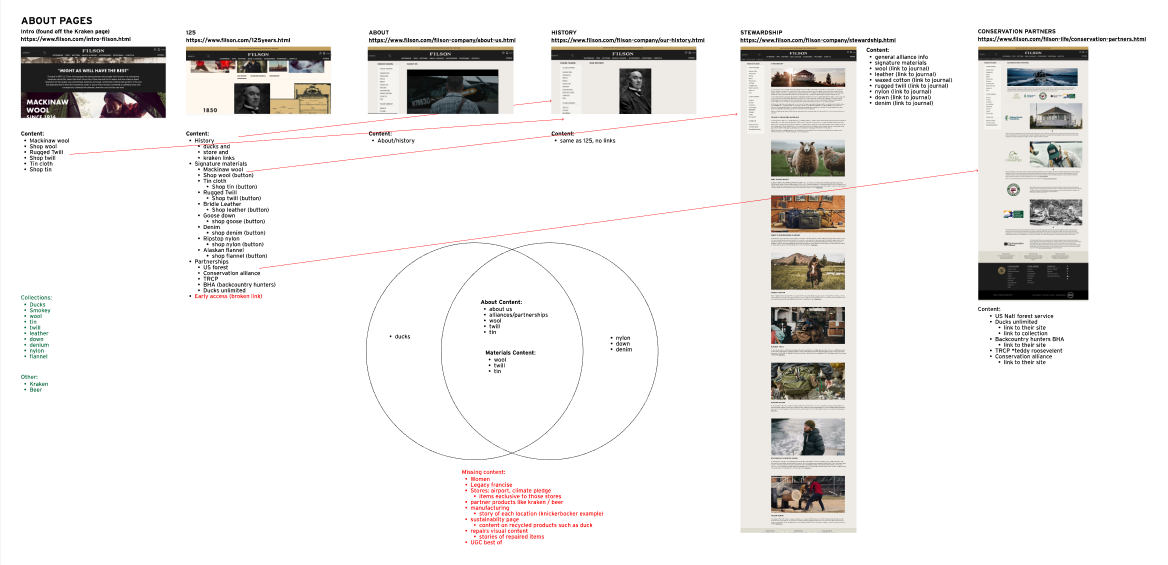Click the 'About/history' bullet
This screenshot has width=1168, height=565.
click(396, 140)
